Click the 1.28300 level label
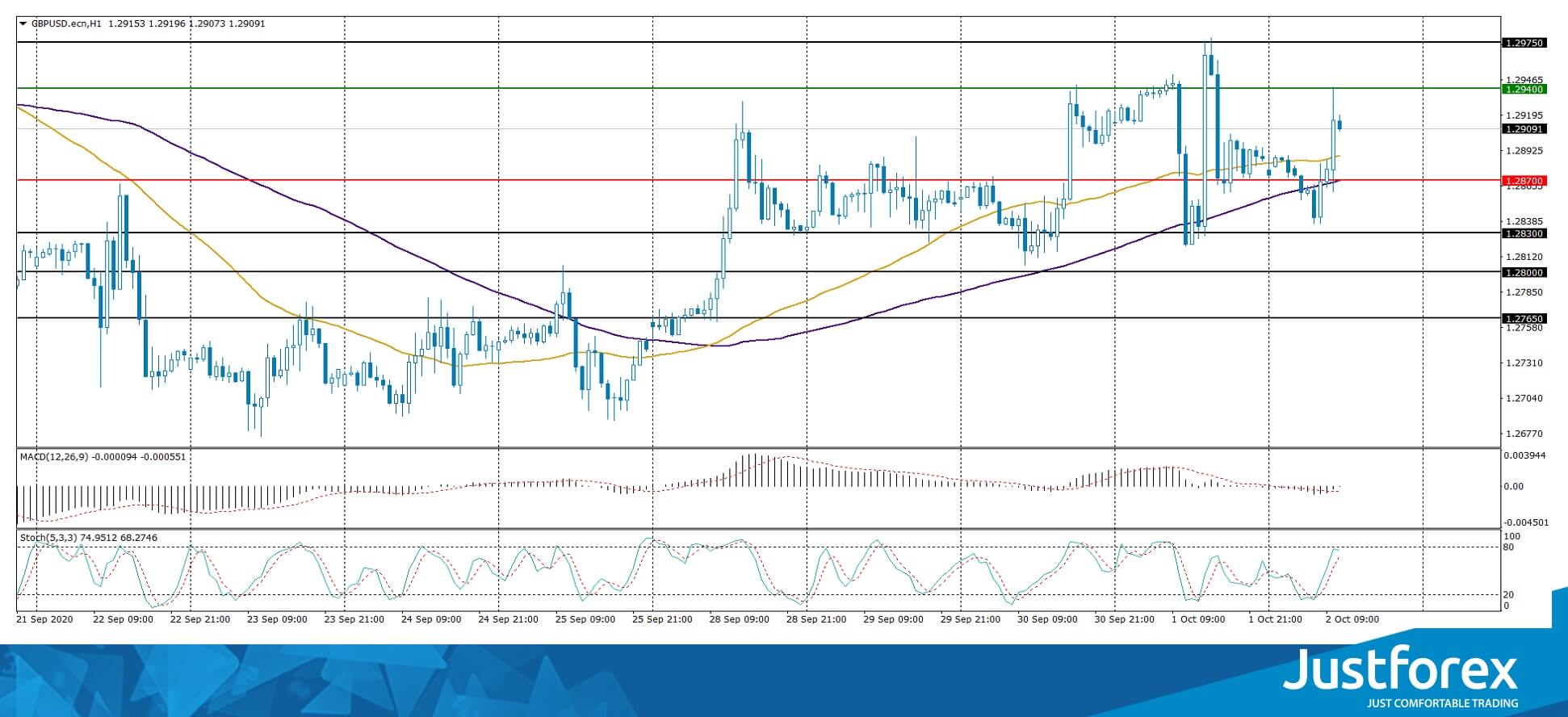This screenshot has width=1568, height=717. click(x=1524, y=233)
